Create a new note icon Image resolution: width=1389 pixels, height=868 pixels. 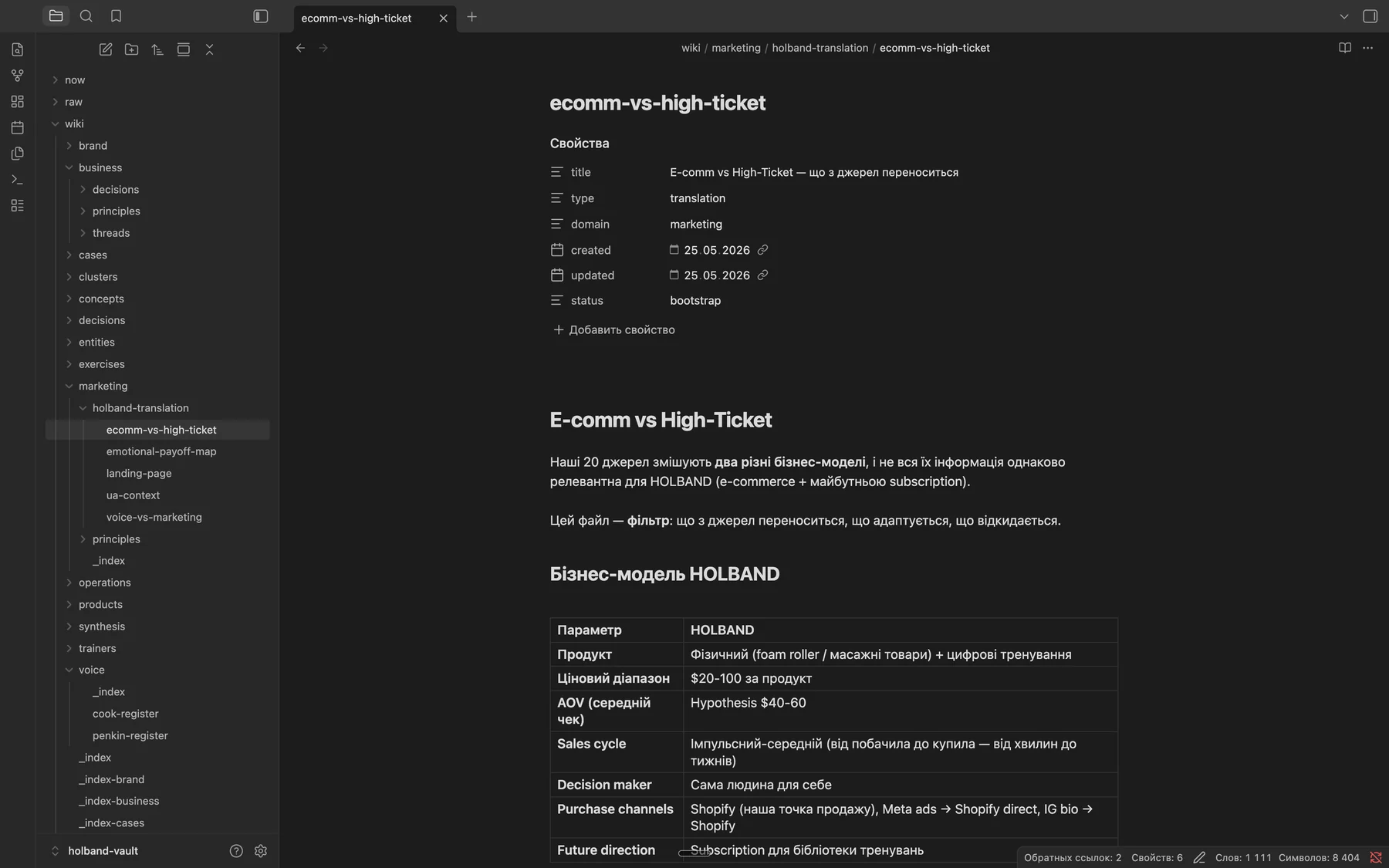(106, 49)
